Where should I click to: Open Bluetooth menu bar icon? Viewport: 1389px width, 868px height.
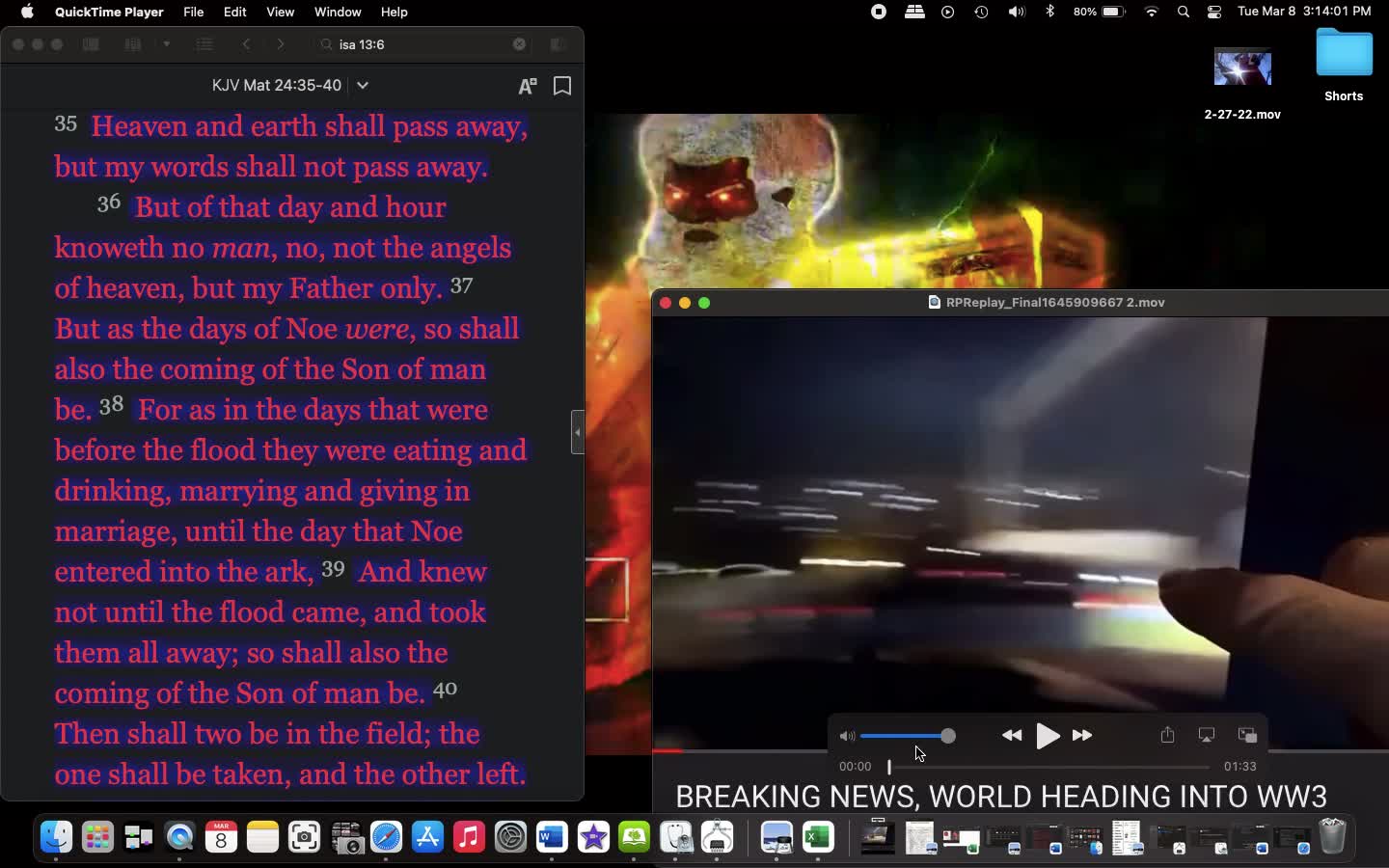[1050, 12]
